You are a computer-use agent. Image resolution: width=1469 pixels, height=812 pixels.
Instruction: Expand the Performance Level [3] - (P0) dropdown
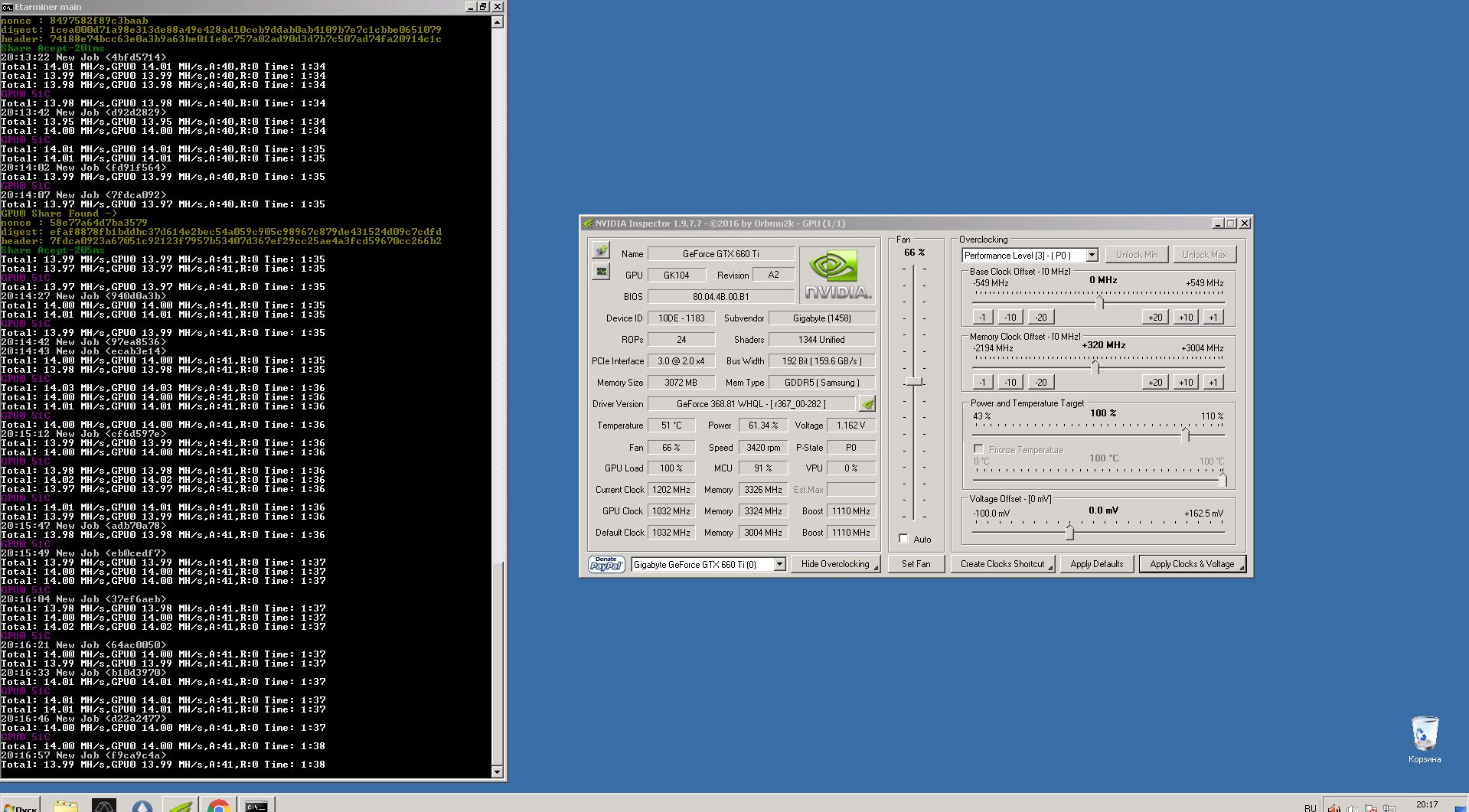1092,256
